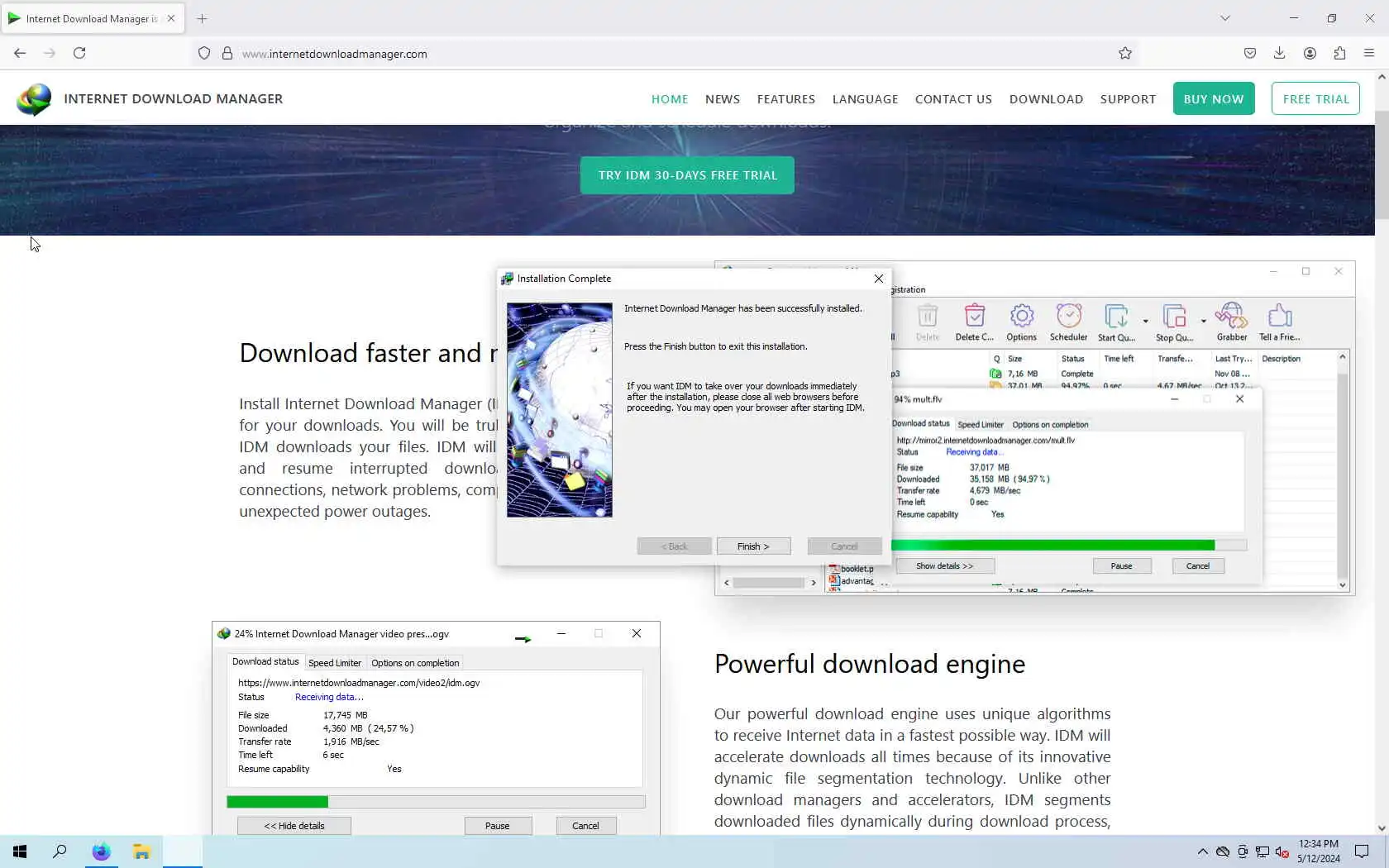Open the taskbar clock showing 12:34 PM
Screen dimensions: 1389x868
(x=1319, y=851)
